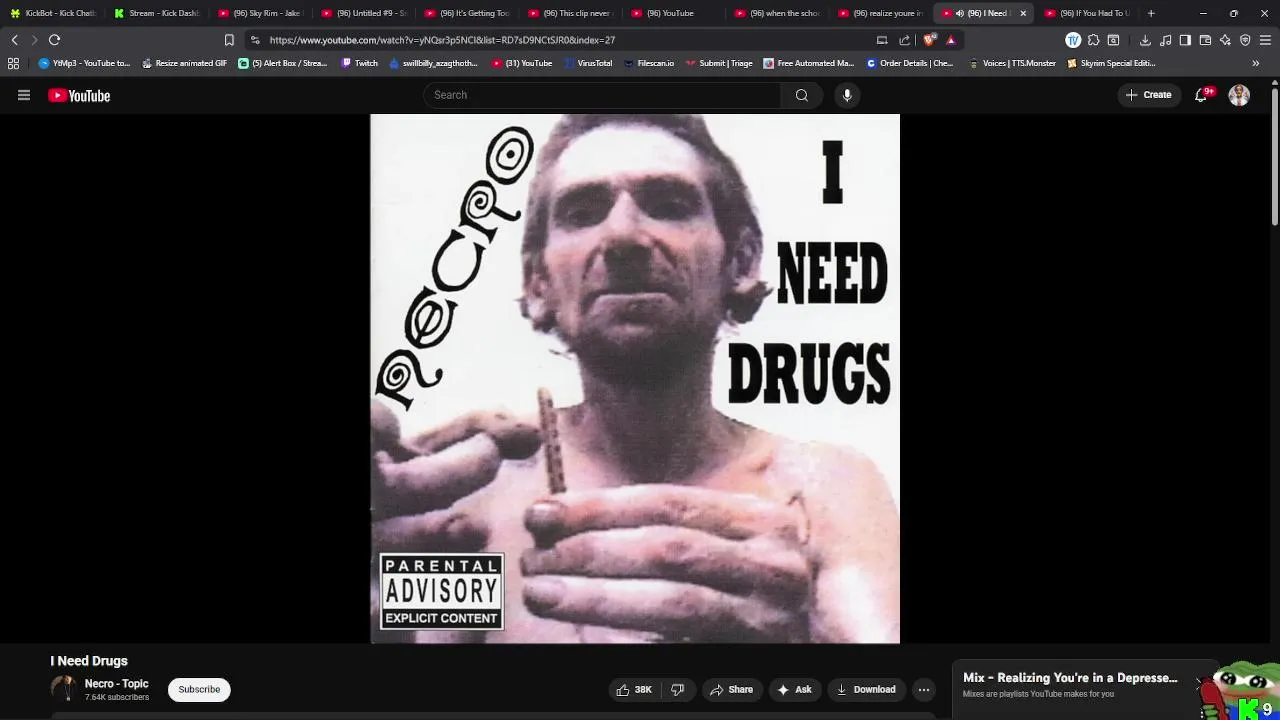
Task: Switch to This clip never tab
Action: point(571,13)
